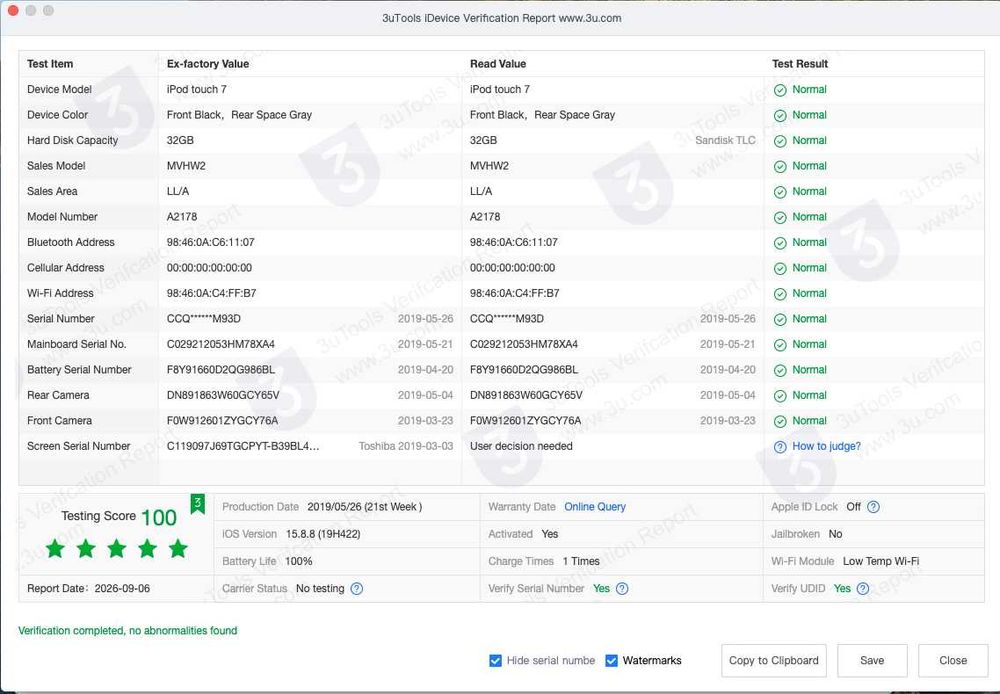This screenshot has height=694, width=1000.
Task: Click Ex-factory mainboard serial C029212053HM78XA4
Action: [221, 344]
